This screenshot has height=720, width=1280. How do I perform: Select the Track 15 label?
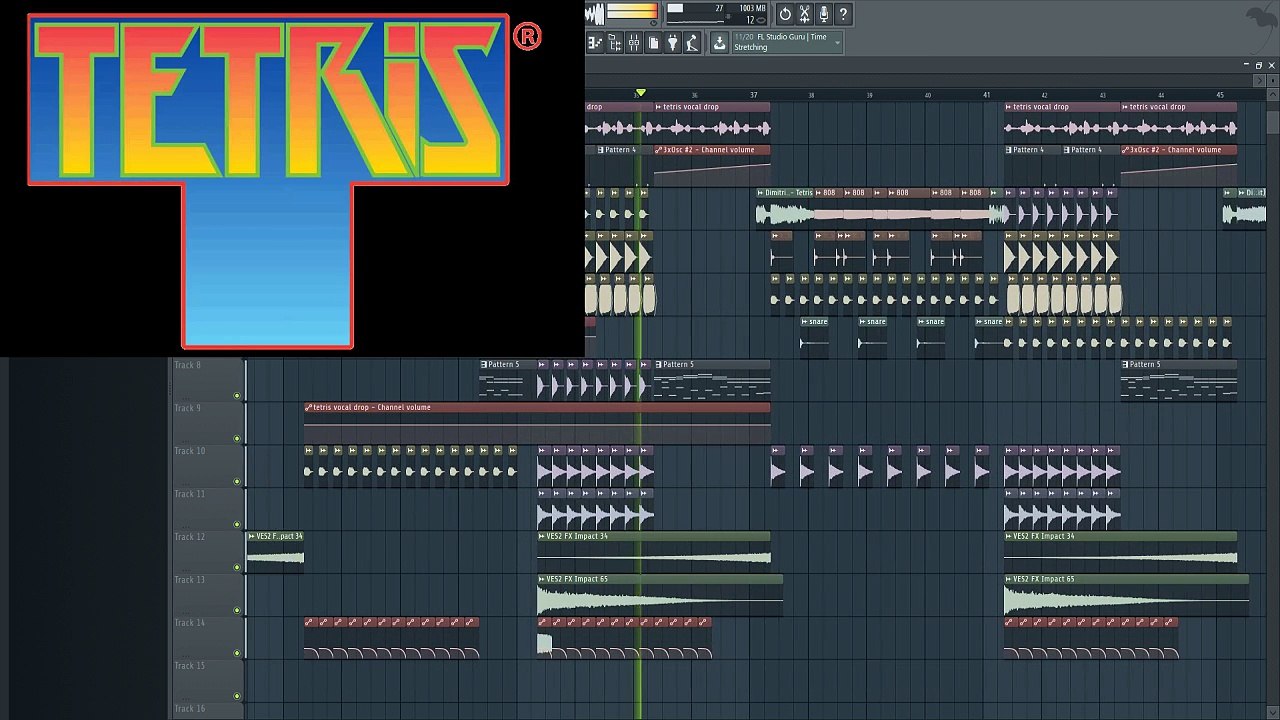coord(190,666)
